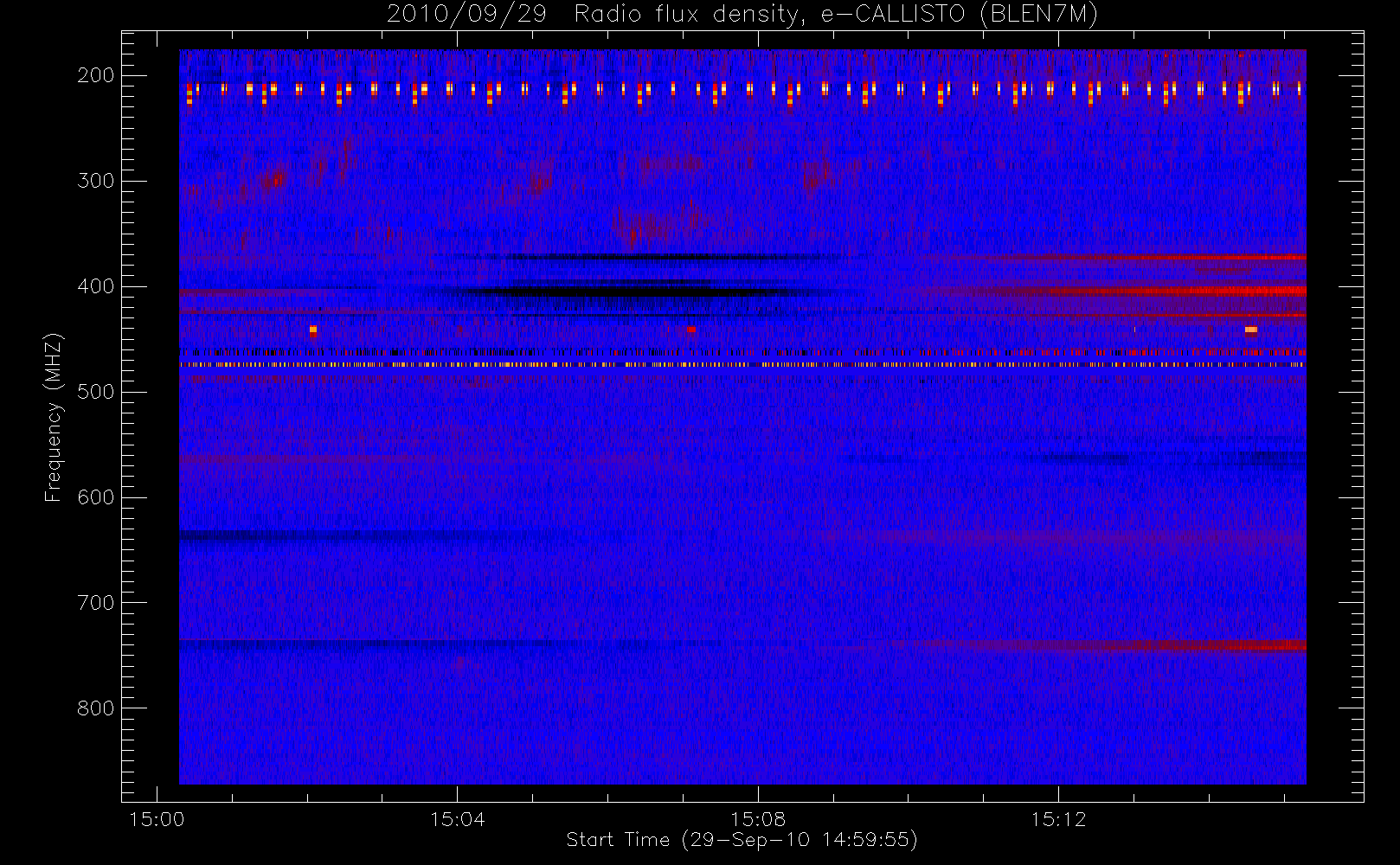Click the 400 frequency tick label
Screen dimensions: 1400x865
(96, 286)
